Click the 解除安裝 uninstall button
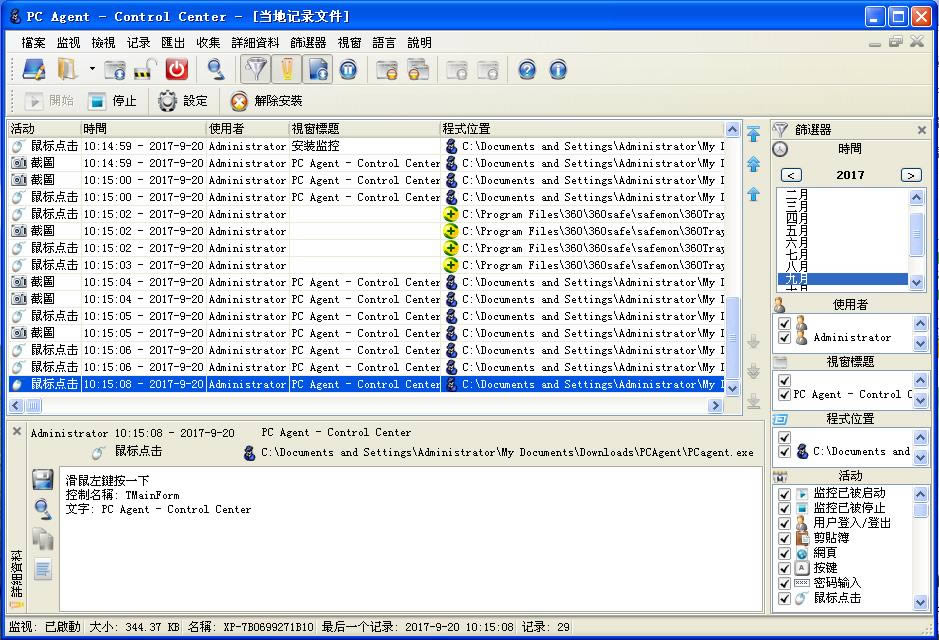Screen dimensions: 939x640 266,101
